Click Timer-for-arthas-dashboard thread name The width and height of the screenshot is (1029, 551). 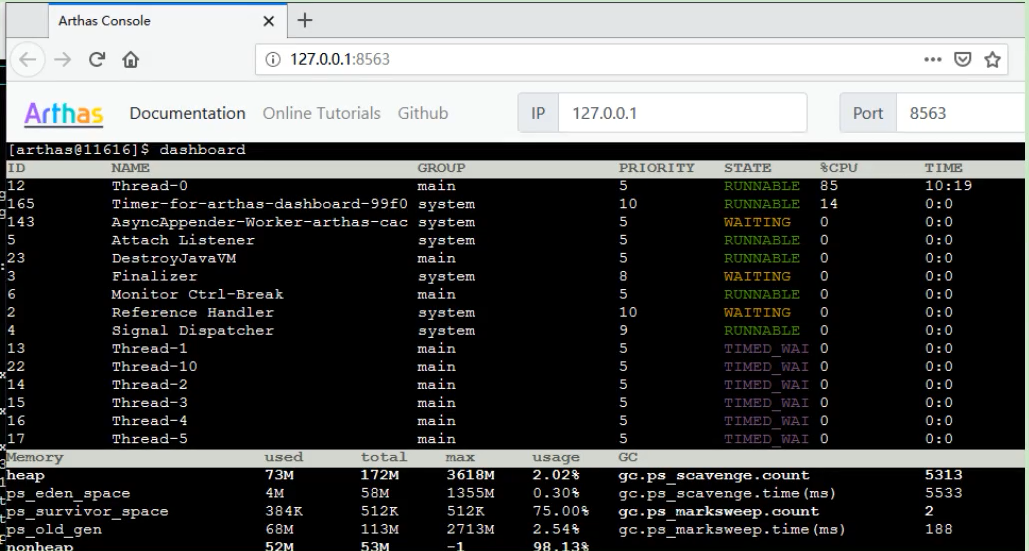[260, 204]
